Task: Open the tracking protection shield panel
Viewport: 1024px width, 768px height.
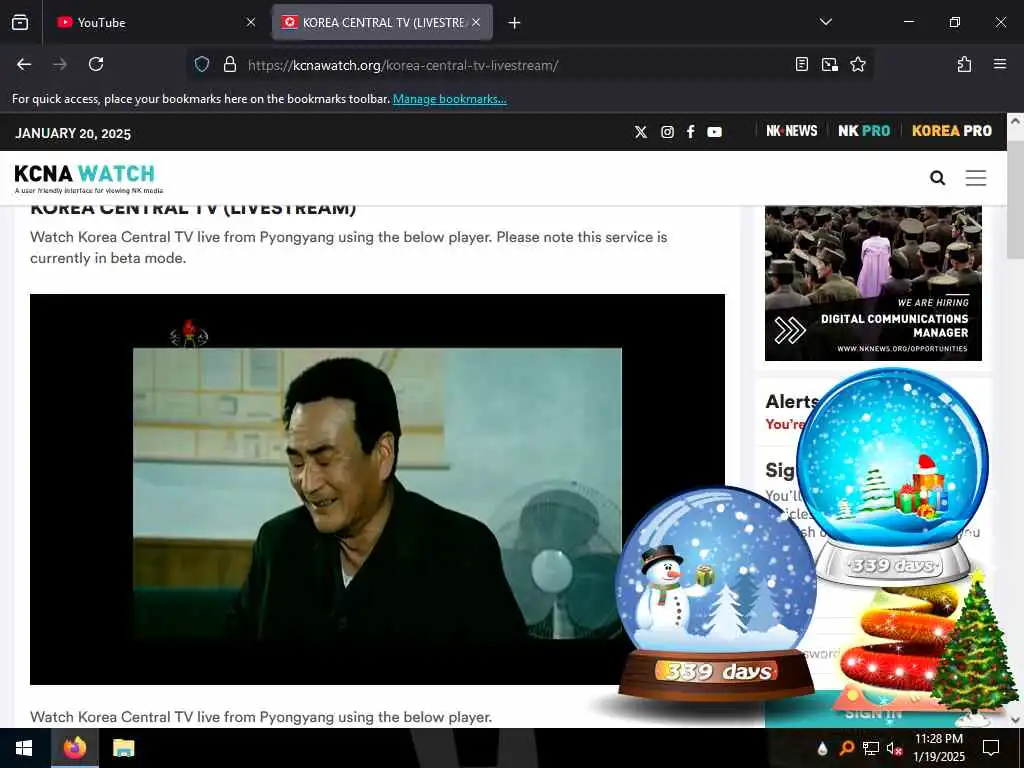Action: [x=202, y=64]
